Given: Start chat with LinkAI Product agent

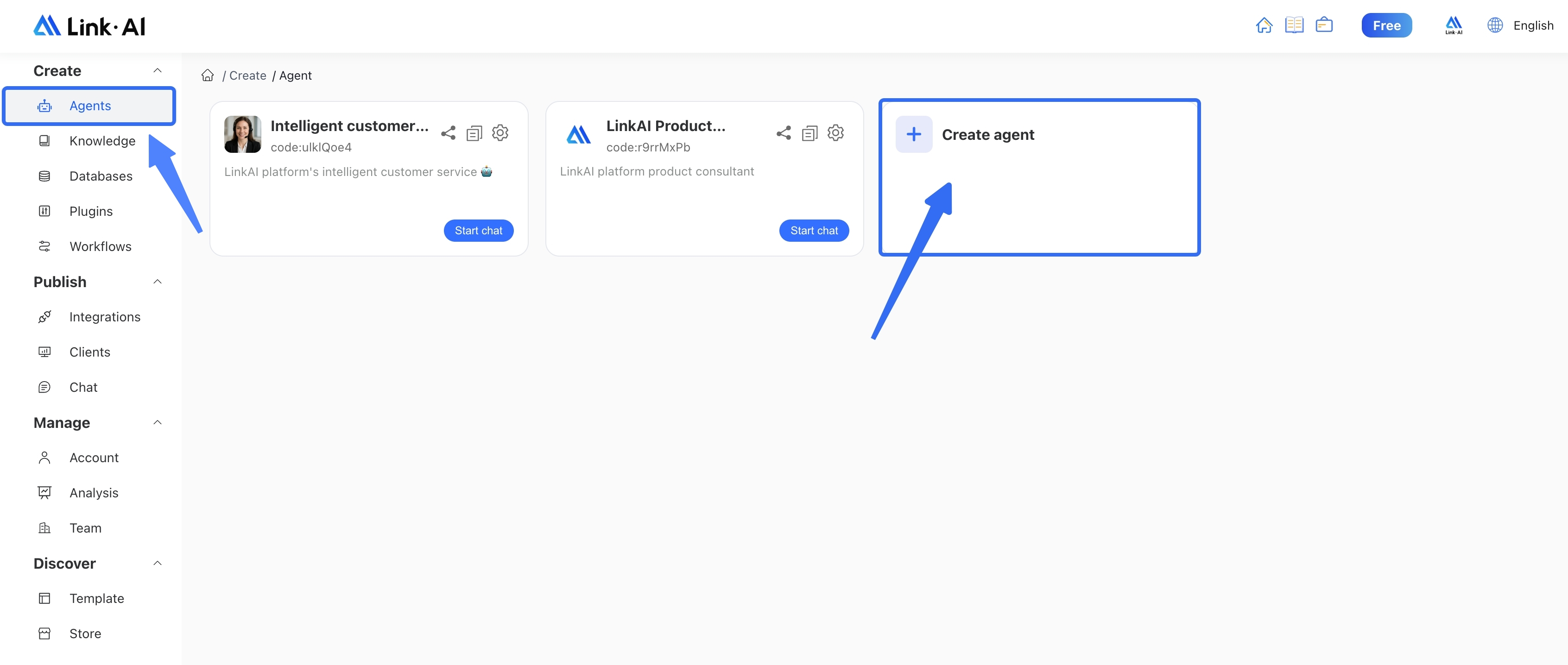Looking at the screenshot, I should 814,231.
